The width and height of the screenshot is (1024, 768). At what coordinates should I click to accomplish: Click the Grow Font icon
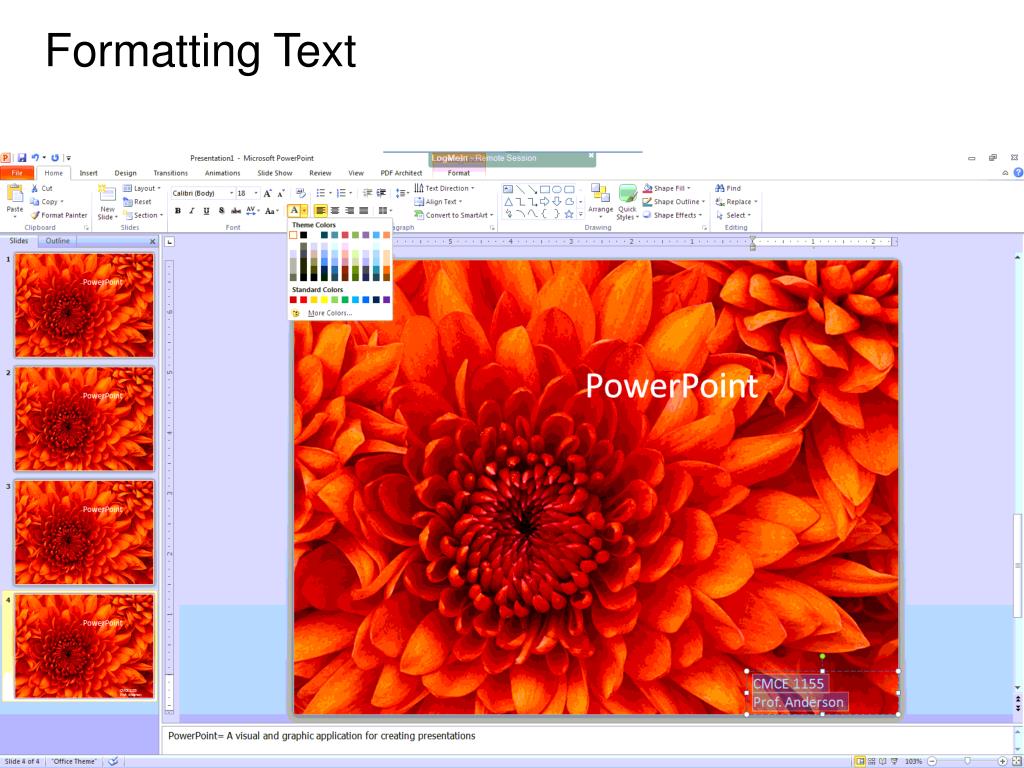(x=268, y=193)
